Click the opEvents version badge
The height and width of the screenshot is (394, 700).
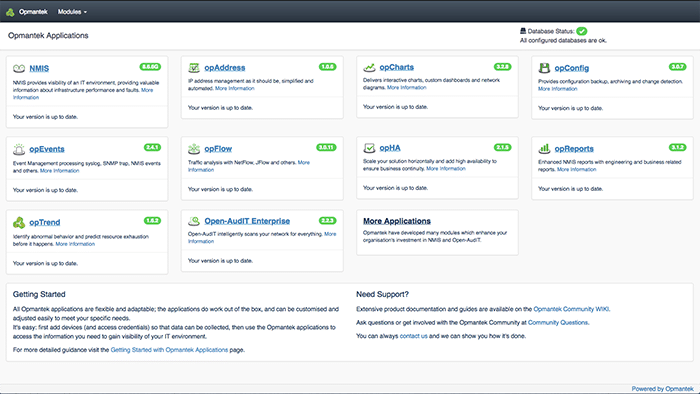[x=152, y=147]
